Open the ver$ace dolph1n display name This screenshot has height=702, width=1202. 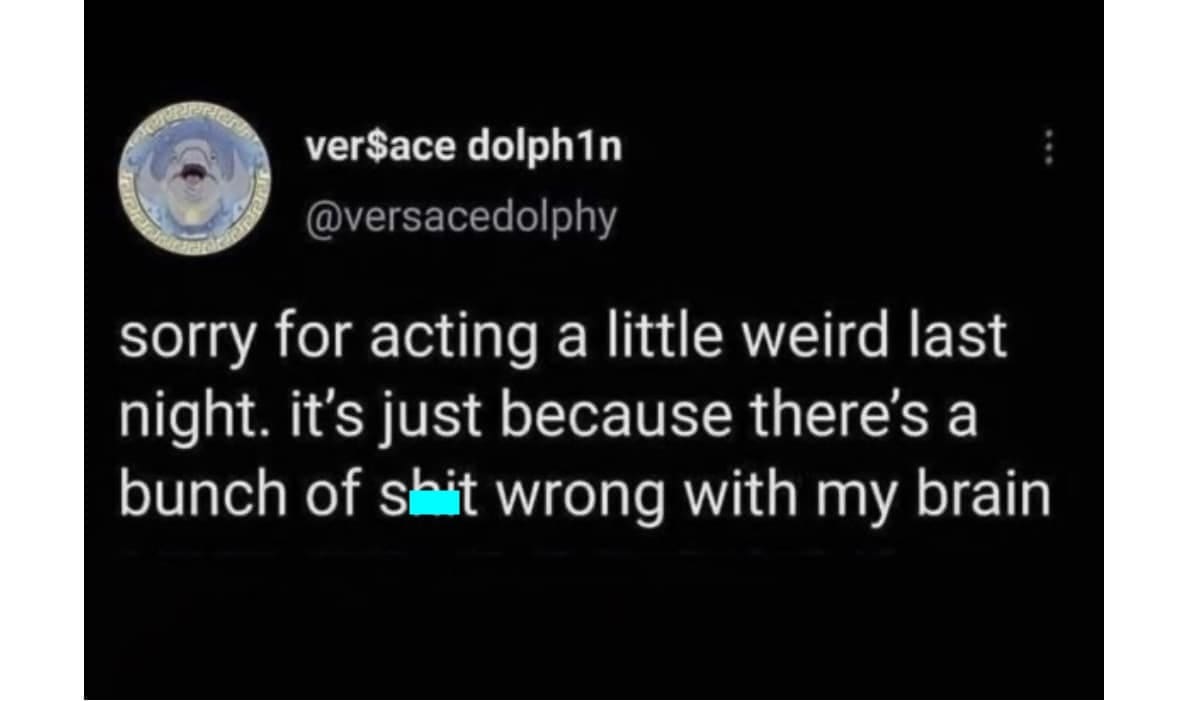tap(463, 146)
